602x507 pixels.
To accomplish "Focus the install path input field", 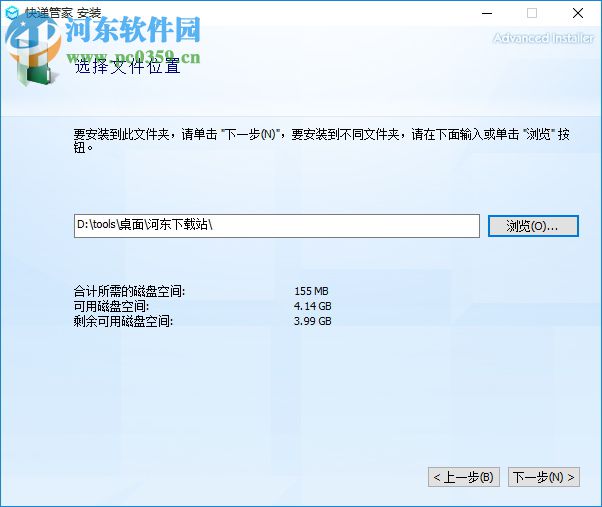I will 277,226.
